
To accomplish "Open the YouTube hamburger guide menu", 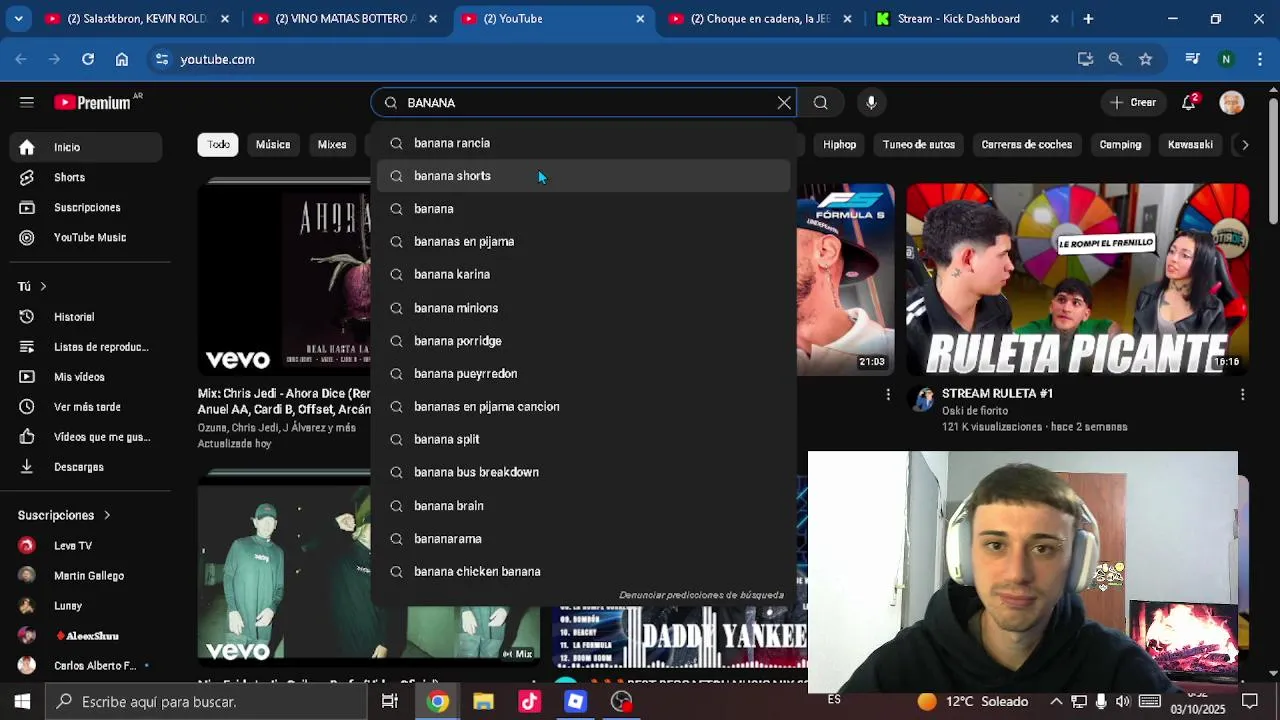I will coord(27,102).
